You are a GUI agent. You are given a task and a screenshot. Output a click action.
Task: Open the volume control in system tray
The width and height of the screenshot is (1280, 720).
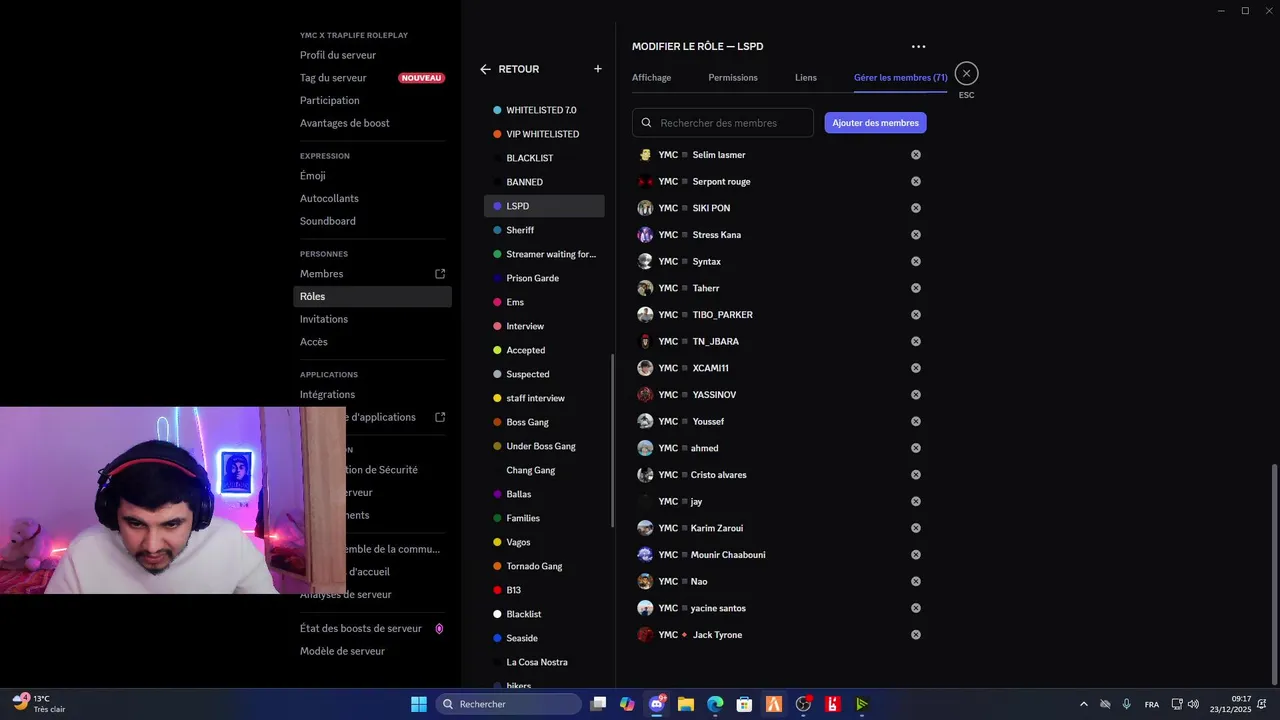tap(1193, 704)
